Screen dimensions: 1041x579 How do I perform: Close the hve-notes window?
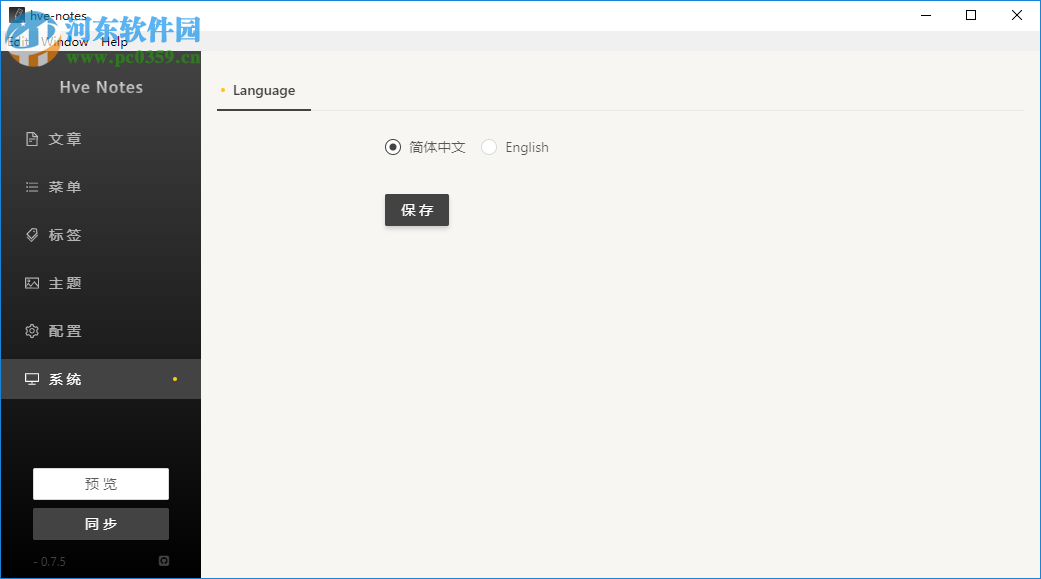(x=1016, y=15)
